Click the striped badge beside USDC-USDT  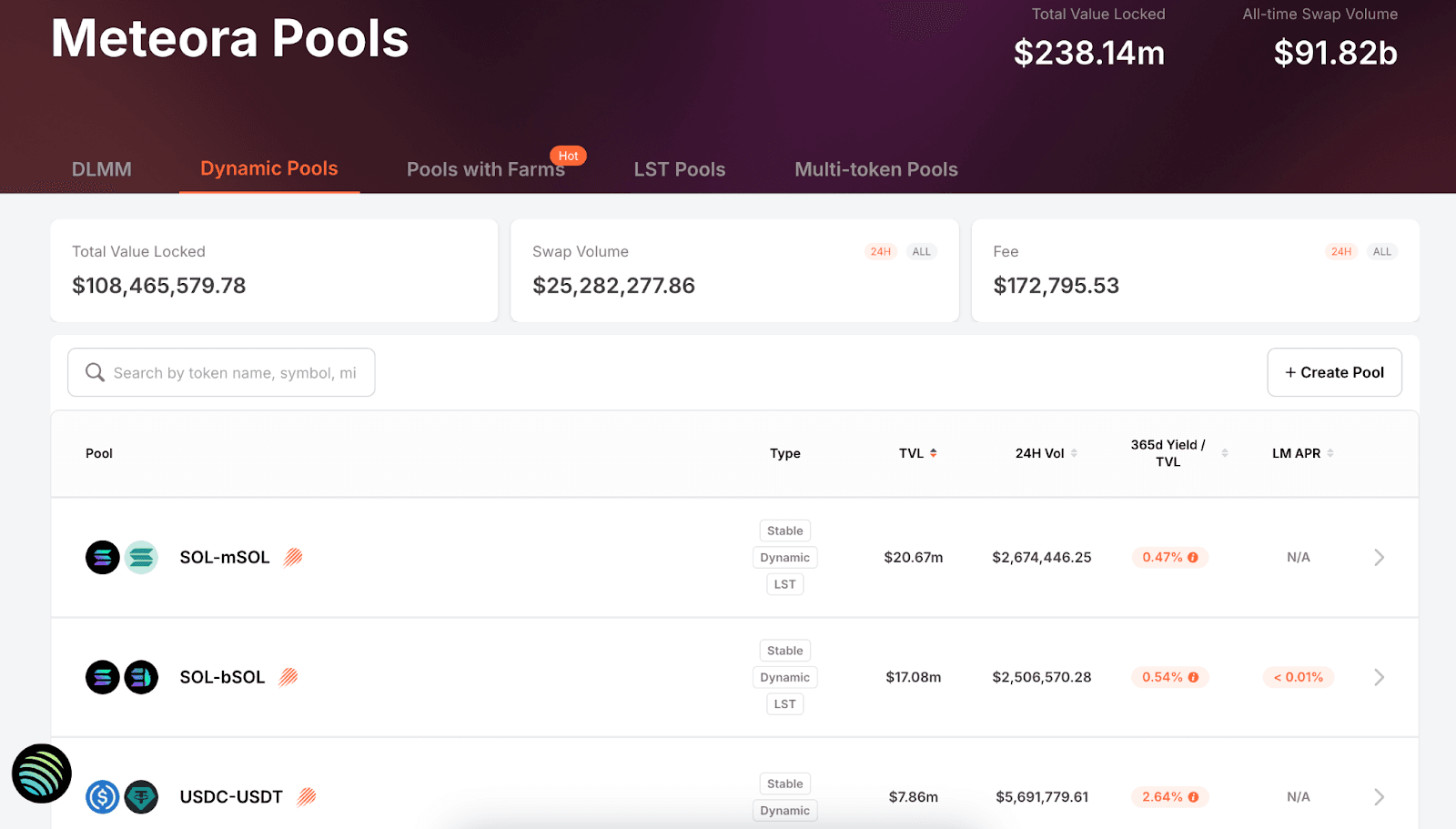coord(307,797)
